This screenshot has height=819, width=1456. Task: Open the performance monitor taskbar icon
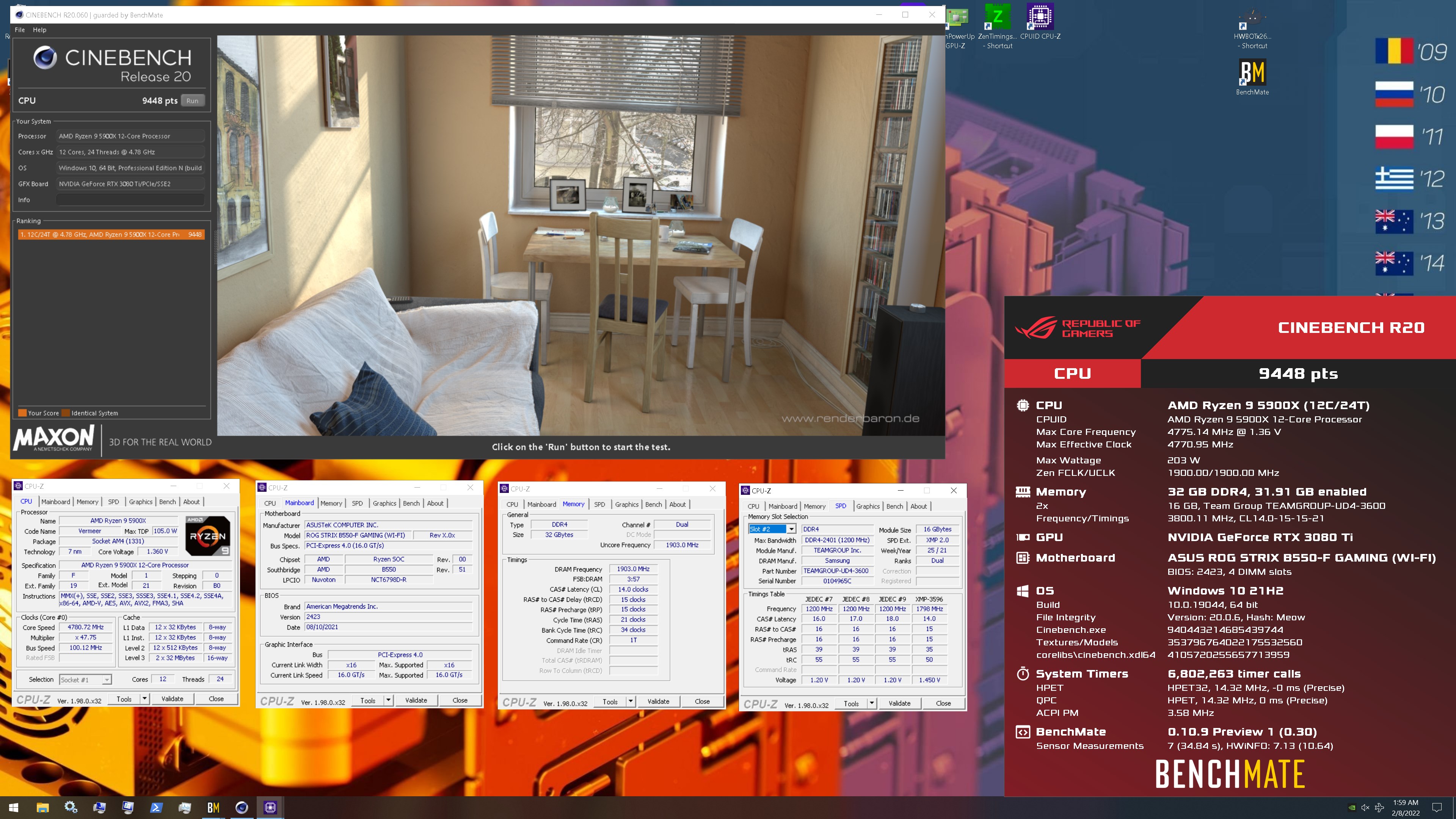(x=184, y=808)
